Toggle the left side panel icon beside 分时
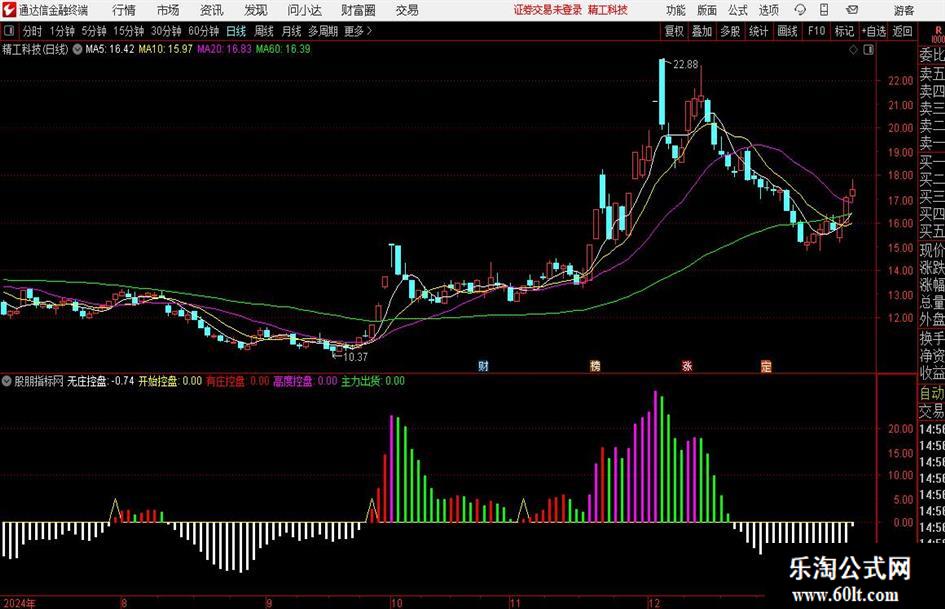This screenshot has height=609, width=945. pyautogui.click(x=9, y=31)
